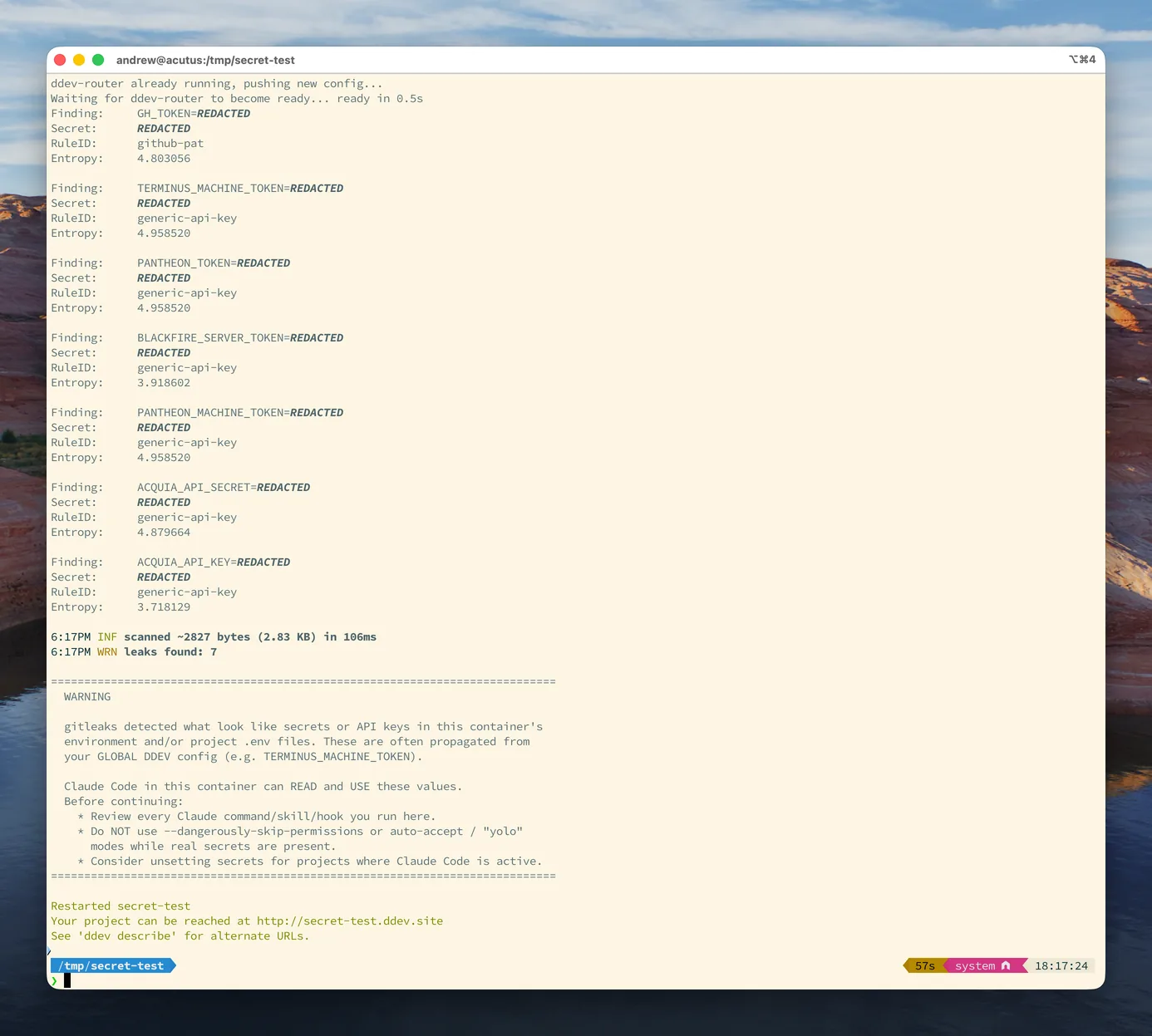Screen dimensions: 1152x1036
Task: Select the --dangerously-skip-permissions flag text
Action: [x=263, y=831]
